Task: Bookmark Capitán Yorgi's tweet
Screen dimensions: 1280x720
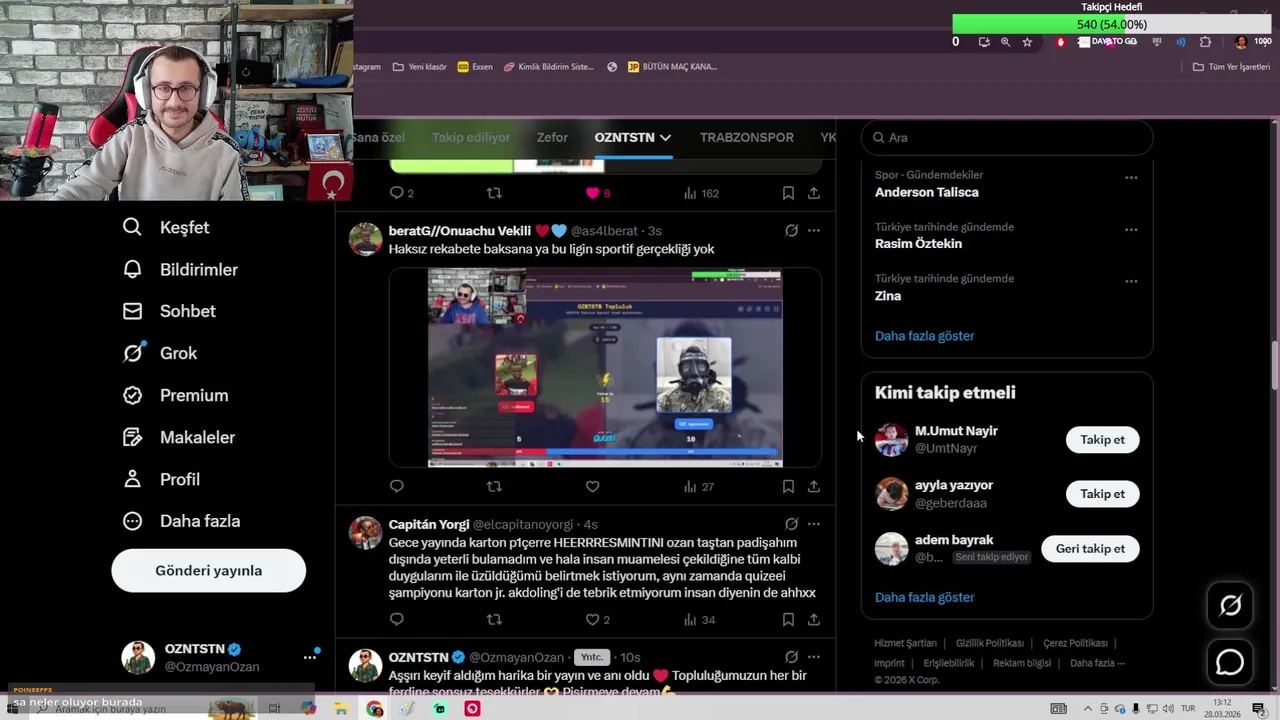Action: 788,619
